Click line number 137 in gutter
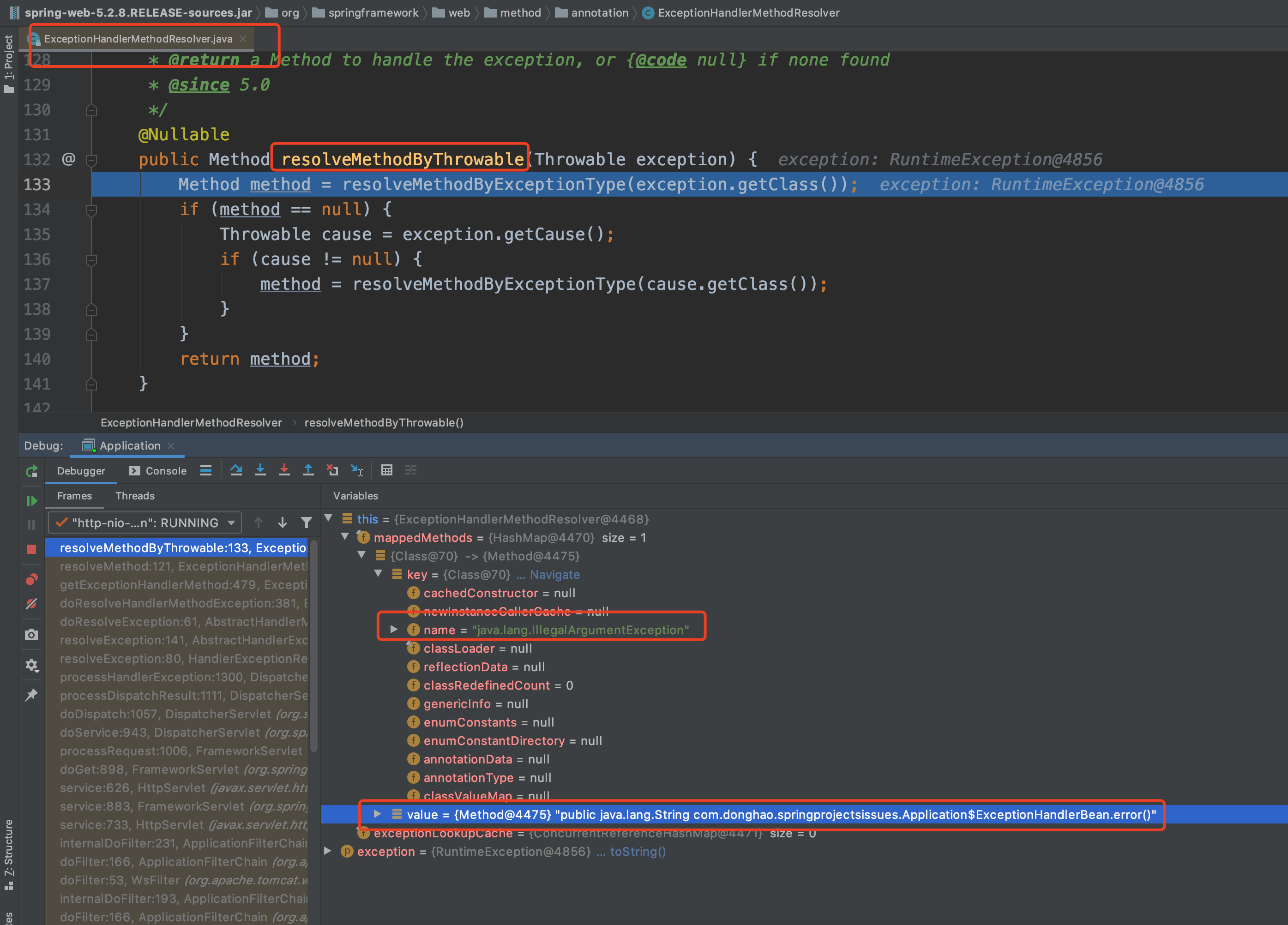This screenshot has width=1288, height=925. [37, 284]
